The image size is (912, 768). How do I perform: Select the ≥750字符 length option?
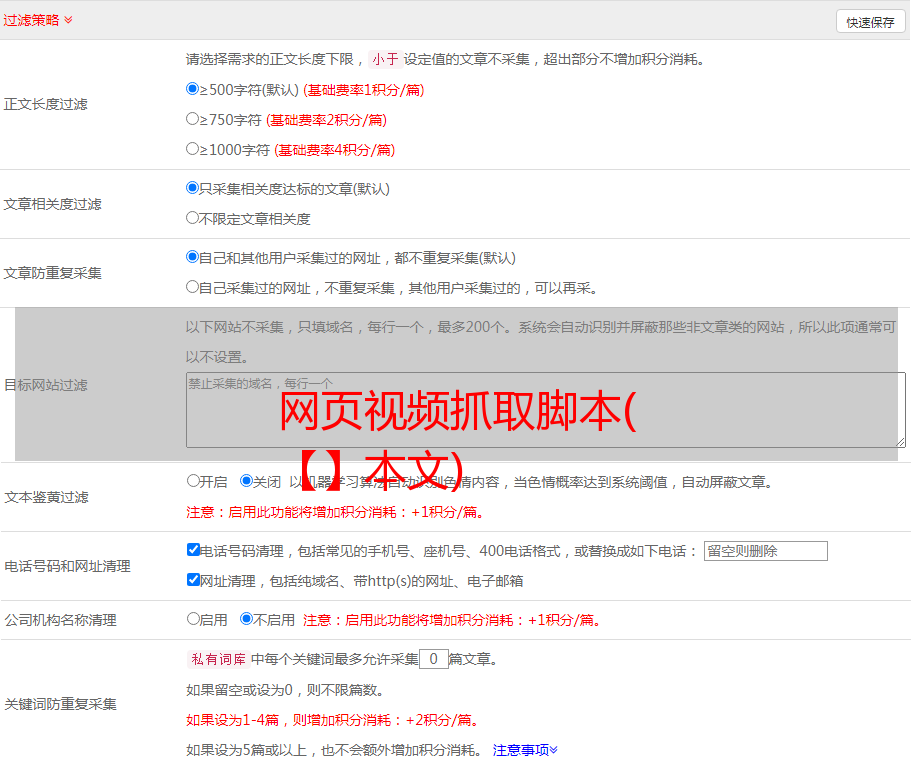(x=193, y=119)
